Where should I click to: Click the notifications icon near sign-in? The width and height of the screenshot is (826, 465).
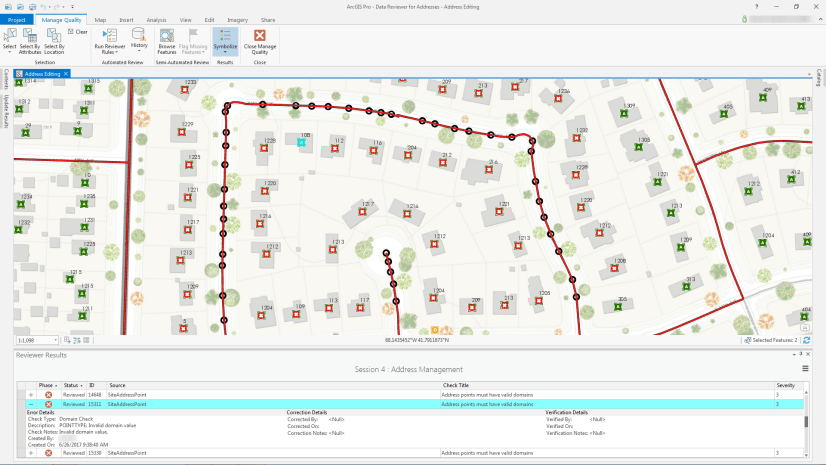[x=744, y=19]
